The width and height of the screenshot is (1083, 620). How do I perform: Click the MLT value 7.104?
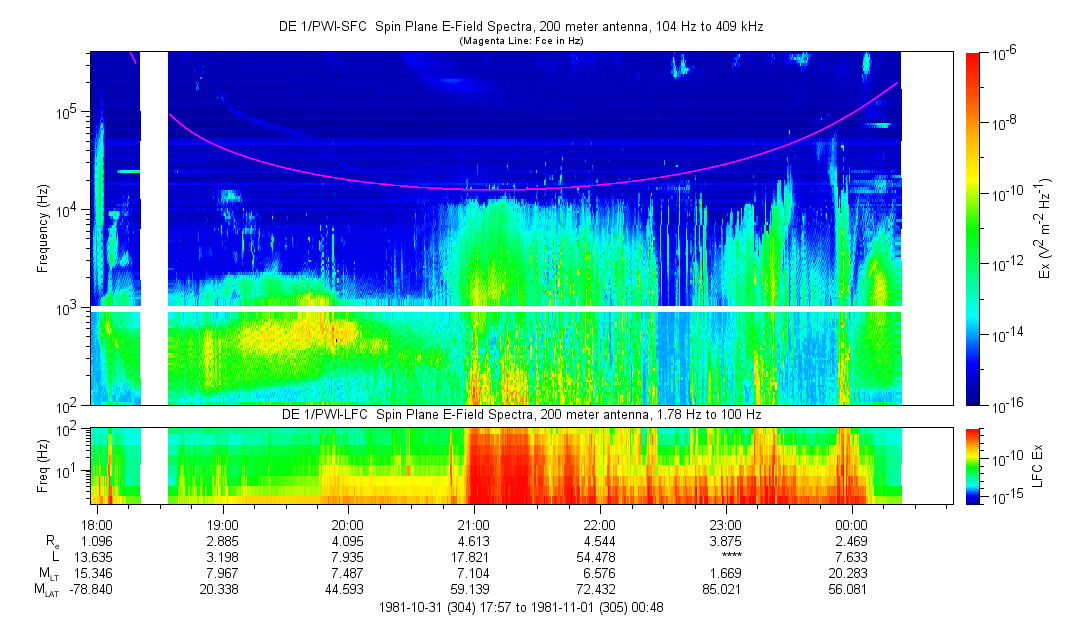(475, 573)
